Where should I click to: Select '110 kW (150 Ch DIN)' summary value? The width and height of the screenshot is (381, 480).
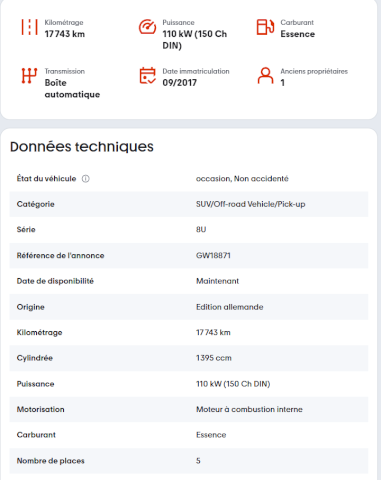pyautogui.click(x=195, y=40)
